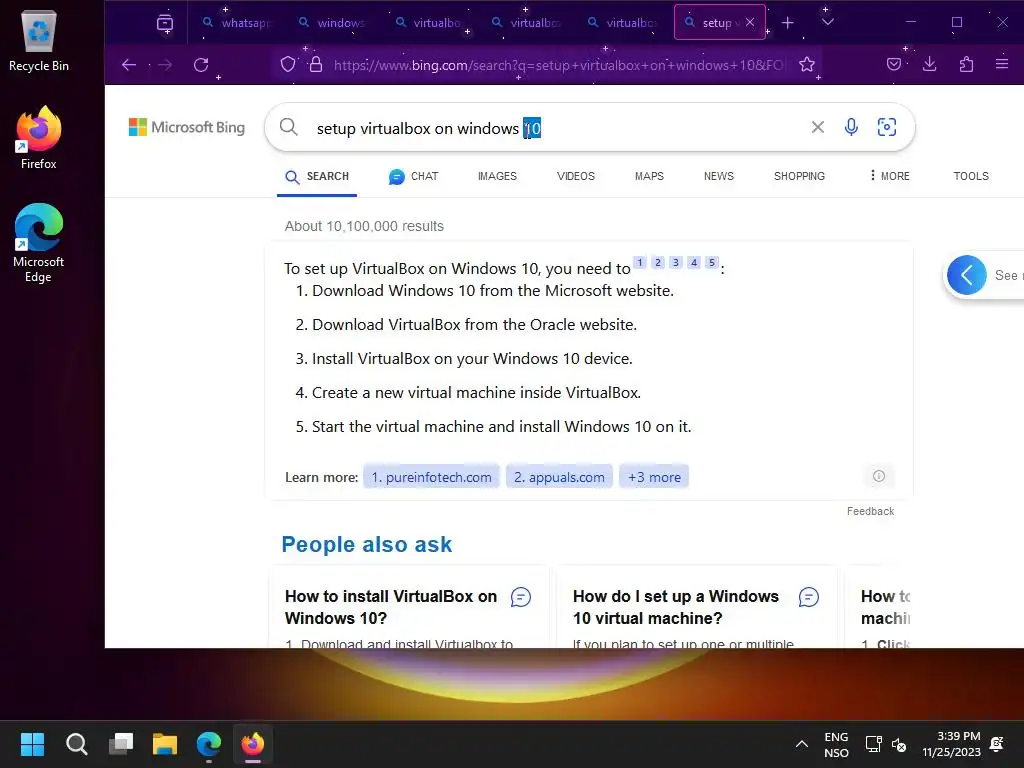The image size is (1024, 768).
Task: Open 'How do I set up a Windows 10 virtual machine?'
Action: coord(675,607)
